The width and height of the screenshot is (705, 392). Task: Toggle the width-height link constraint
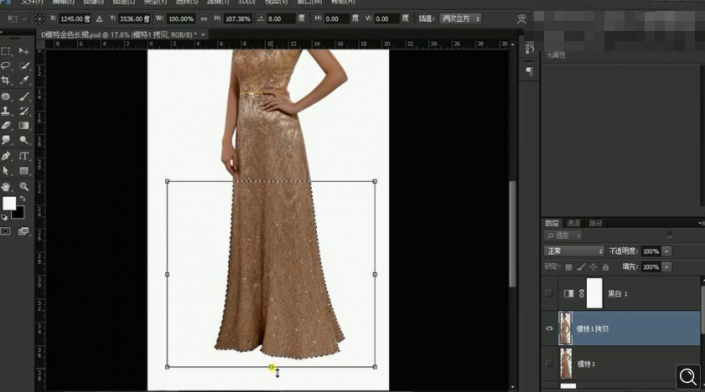204,19
